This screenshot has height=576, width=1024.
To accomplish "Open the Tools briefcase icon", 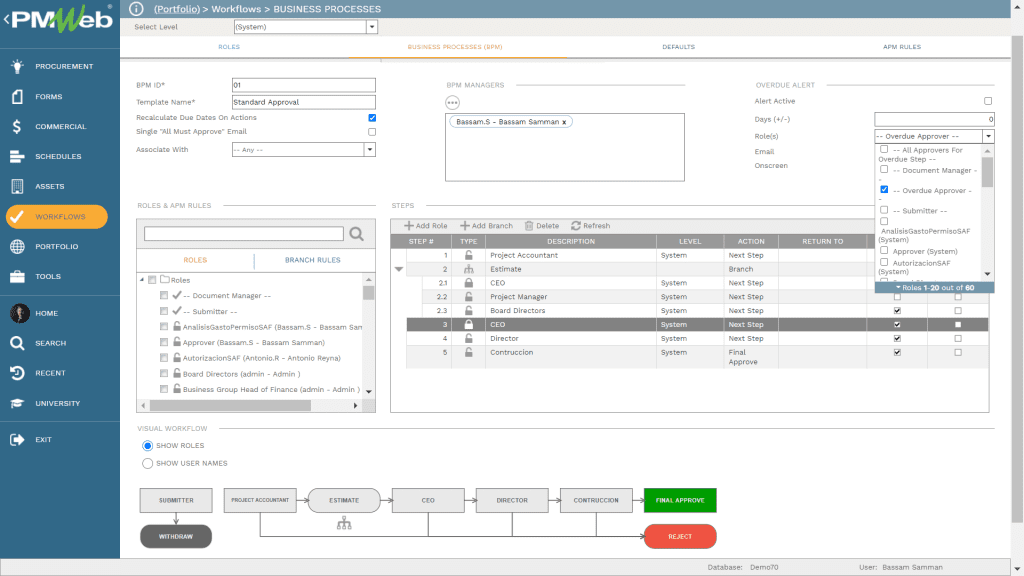I will (17, 276).
